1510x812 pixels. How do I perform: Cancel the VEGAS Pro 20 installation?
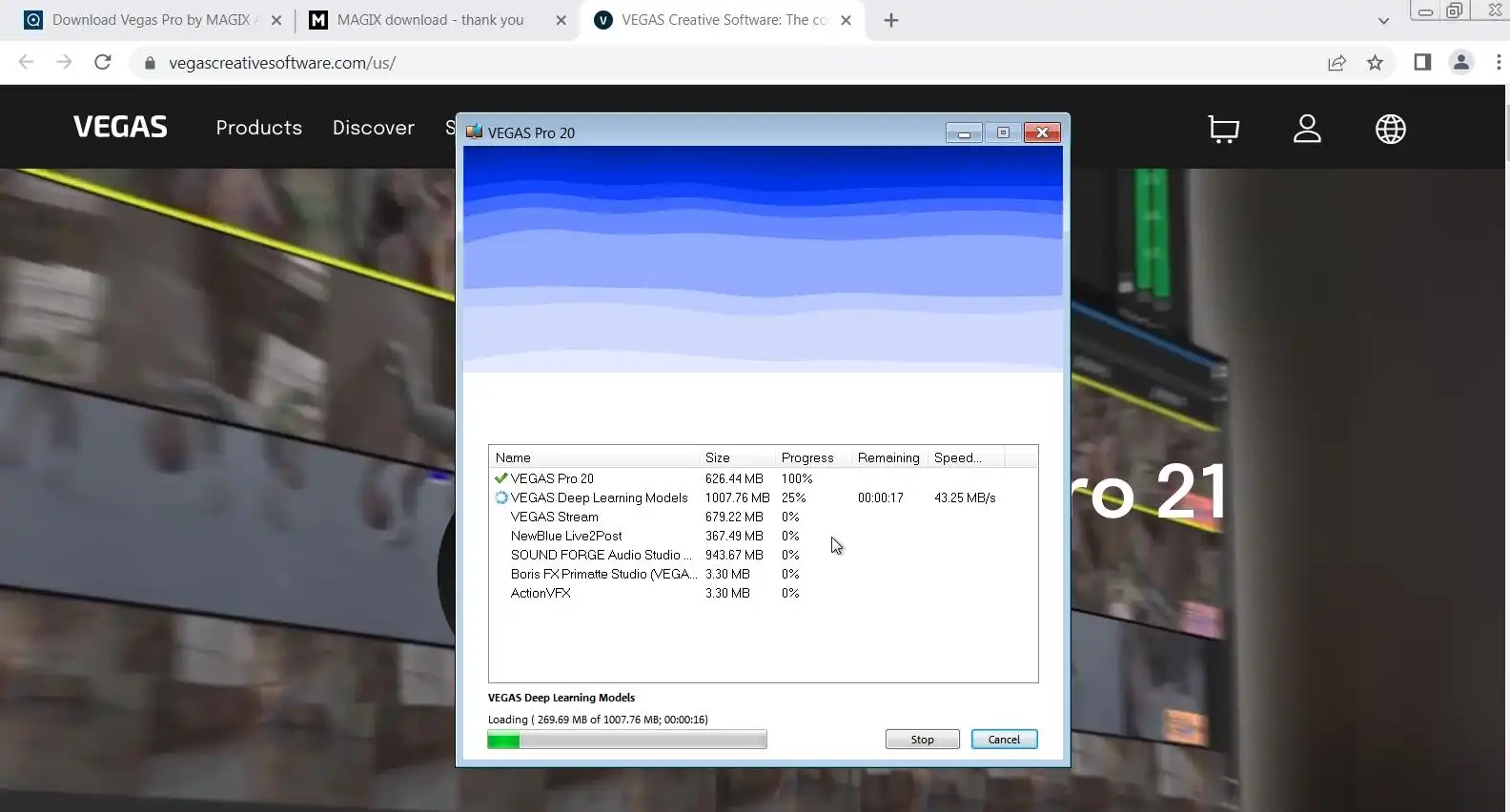(1004, 740)
